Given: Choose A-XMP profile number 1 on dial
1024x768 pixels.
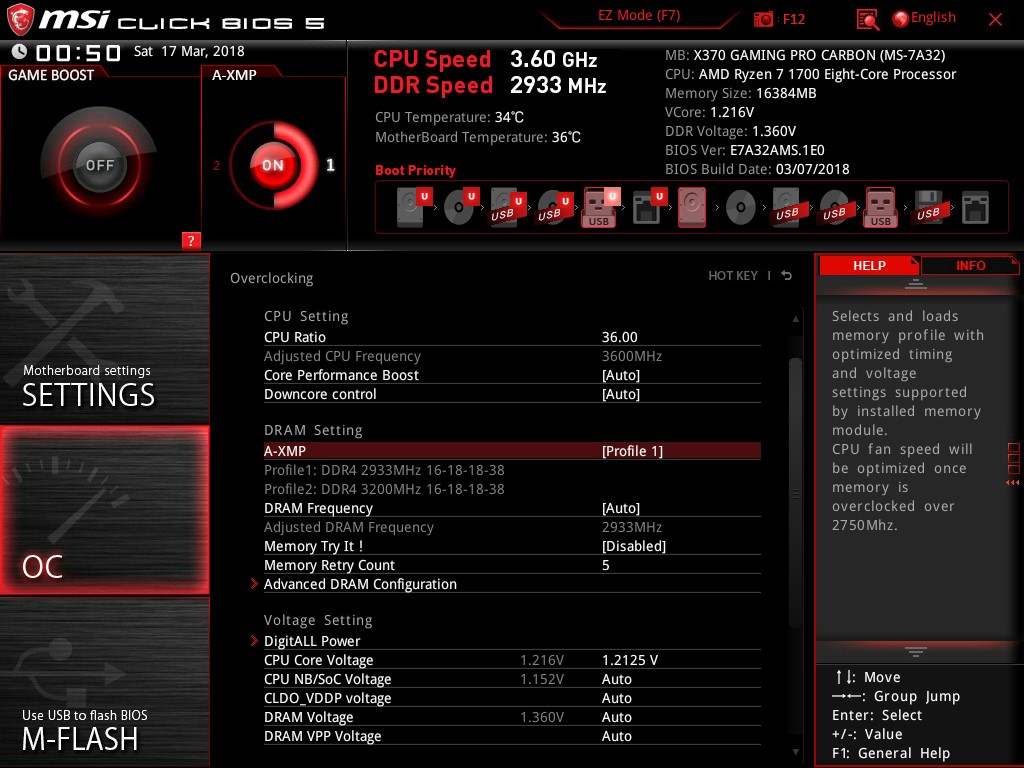Looking at the screenshot, I should pos(330,165).
